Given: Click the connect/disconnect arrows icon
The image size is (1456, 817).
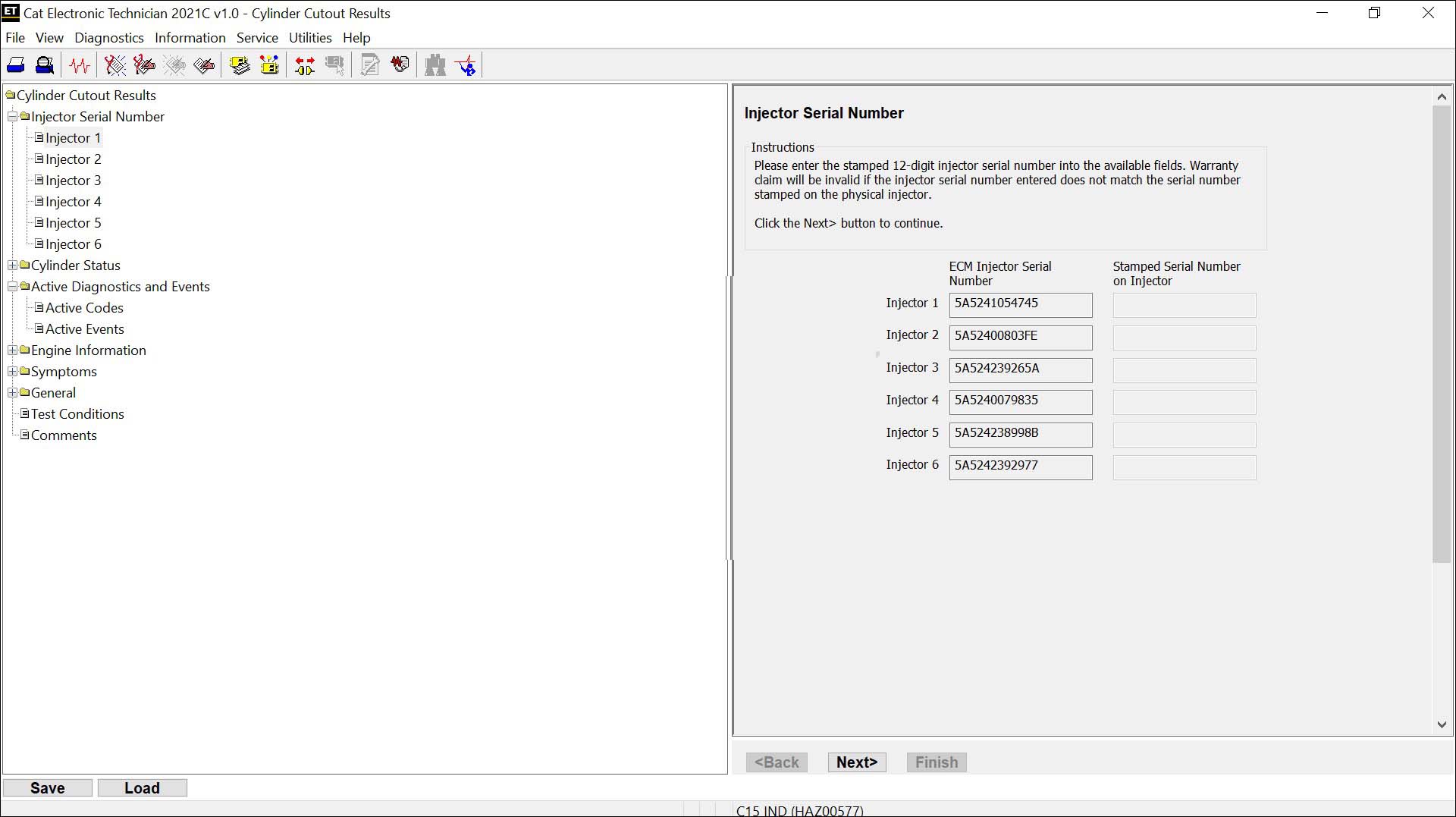Looking at the screenshot, I should click(304, 64).
